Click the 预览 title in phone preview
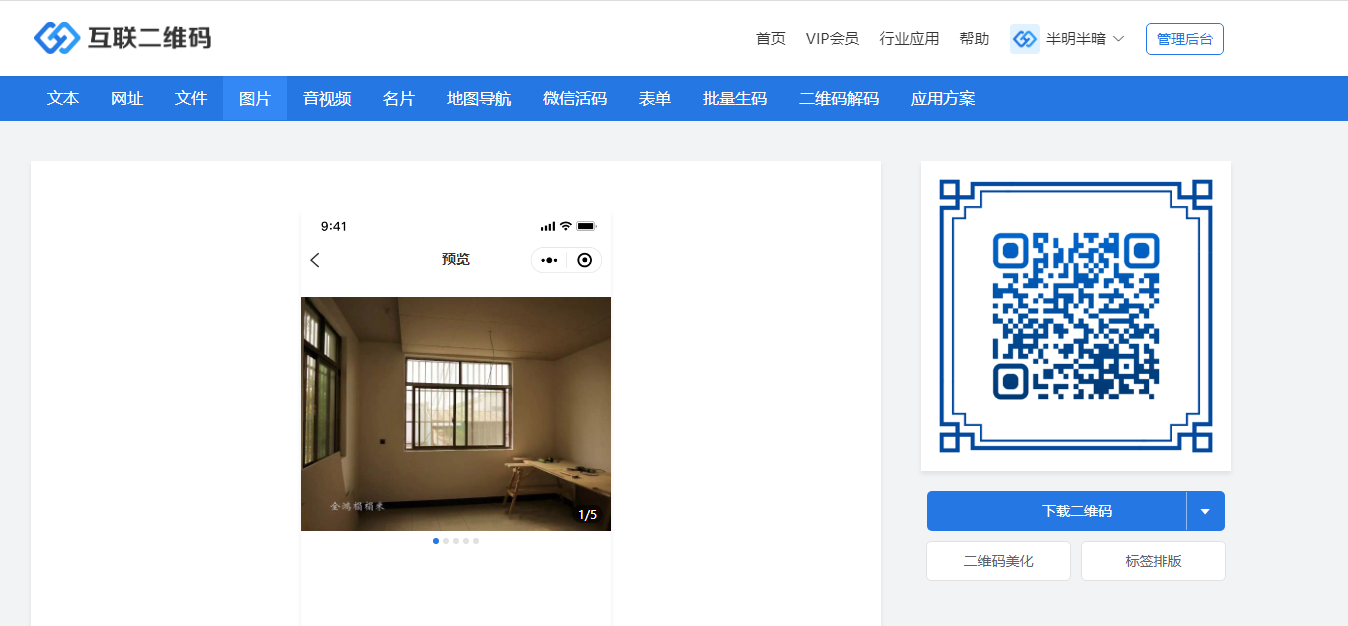 456,259
